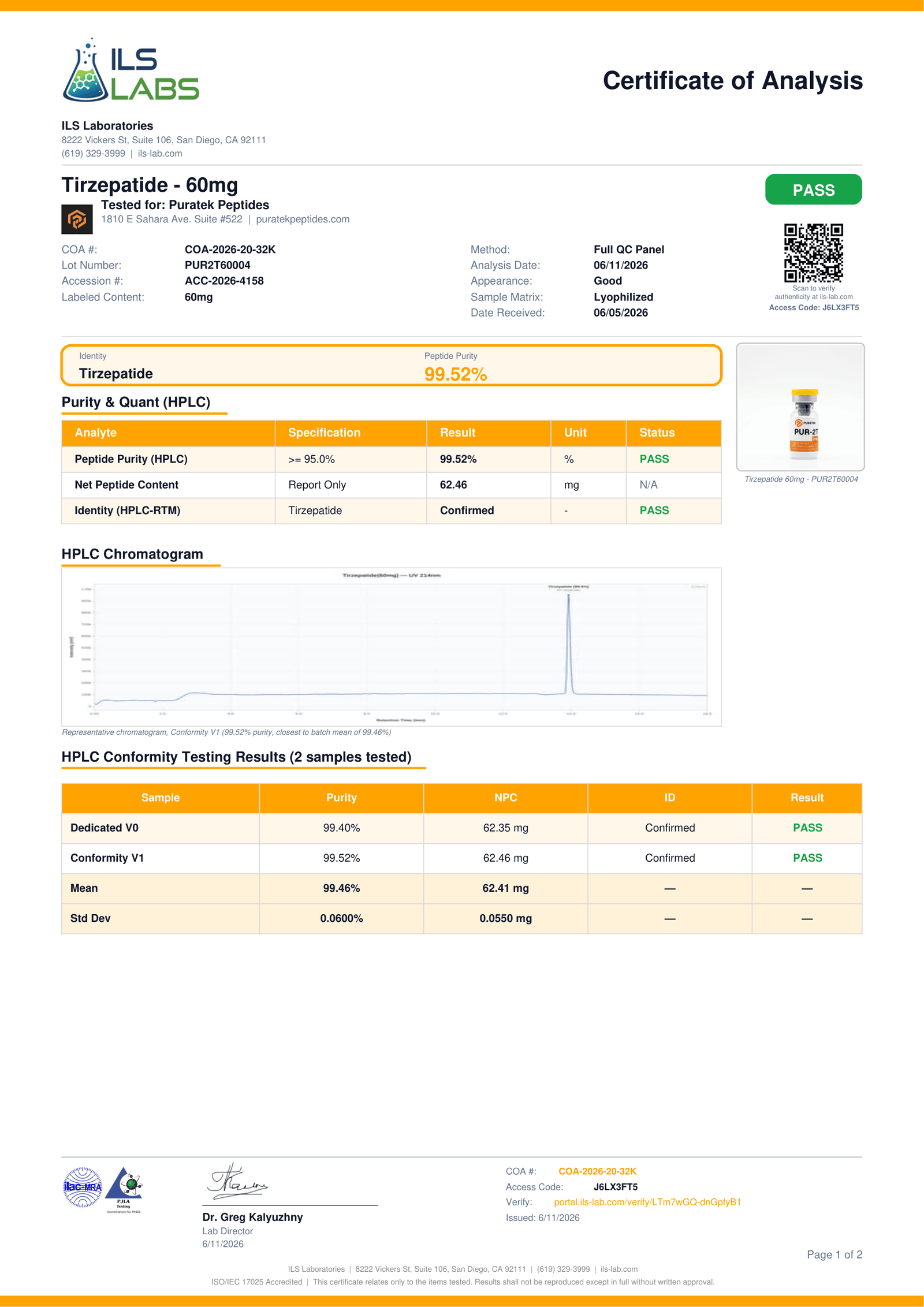Viewport: 924px width, 1307px height.
Task: Click the handwritten signature above Dr. Greg Kalyuzhny
Action: tap(237, 1181)
